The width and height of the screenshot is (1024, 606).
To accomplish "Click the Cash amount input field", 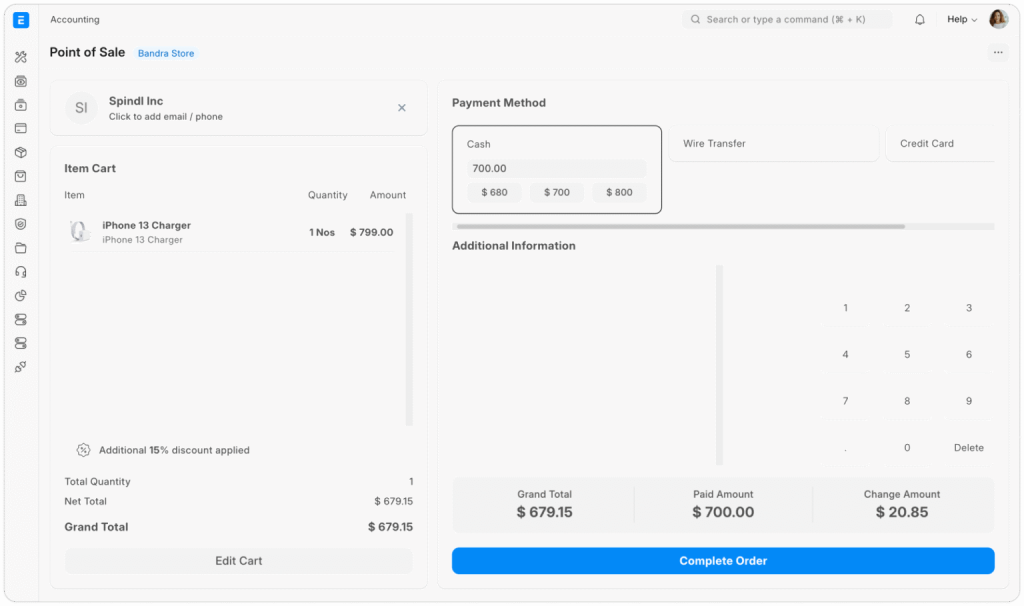I will 556,169.
